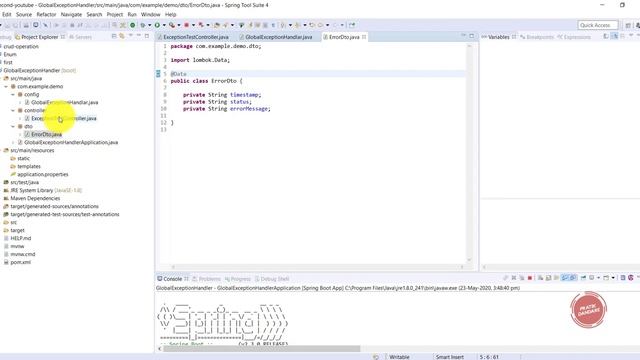Minimize the editor area
The image size is (640, 360).
pyautogui.click(x=463, y=36)
